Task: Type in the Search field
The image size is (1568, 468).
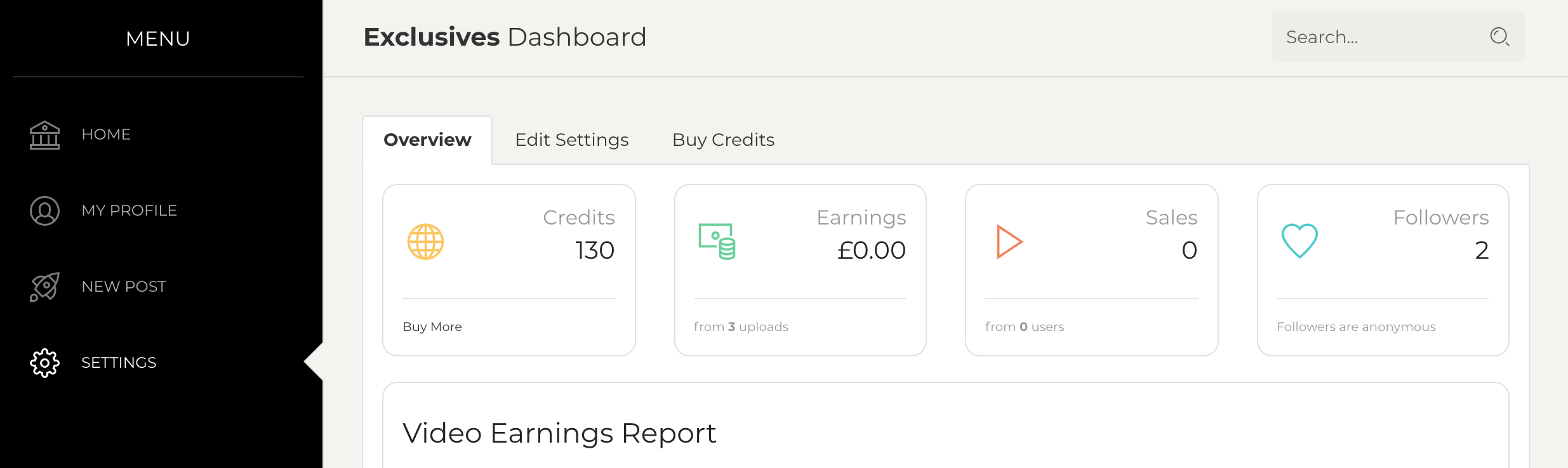Action: pyautogui.click(x=1378, y=37)
